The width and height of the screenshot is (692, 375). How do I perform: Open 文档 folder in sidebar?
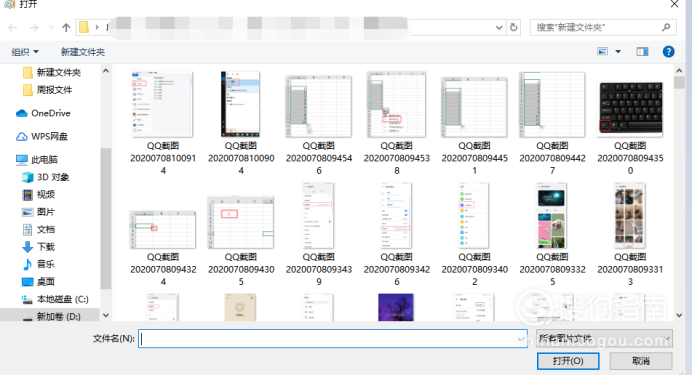[39, 229]
